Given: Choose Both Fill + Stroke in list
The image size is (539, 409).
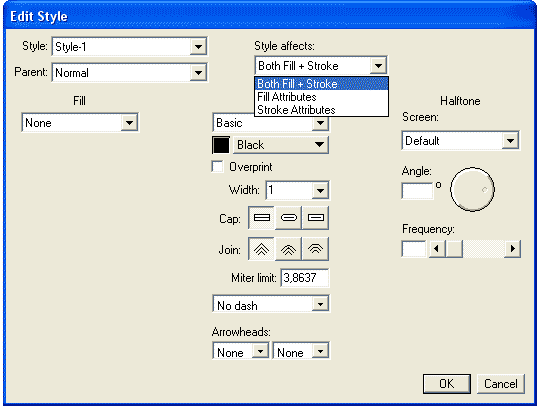Looking at the screenshot, I should [321, 84].
